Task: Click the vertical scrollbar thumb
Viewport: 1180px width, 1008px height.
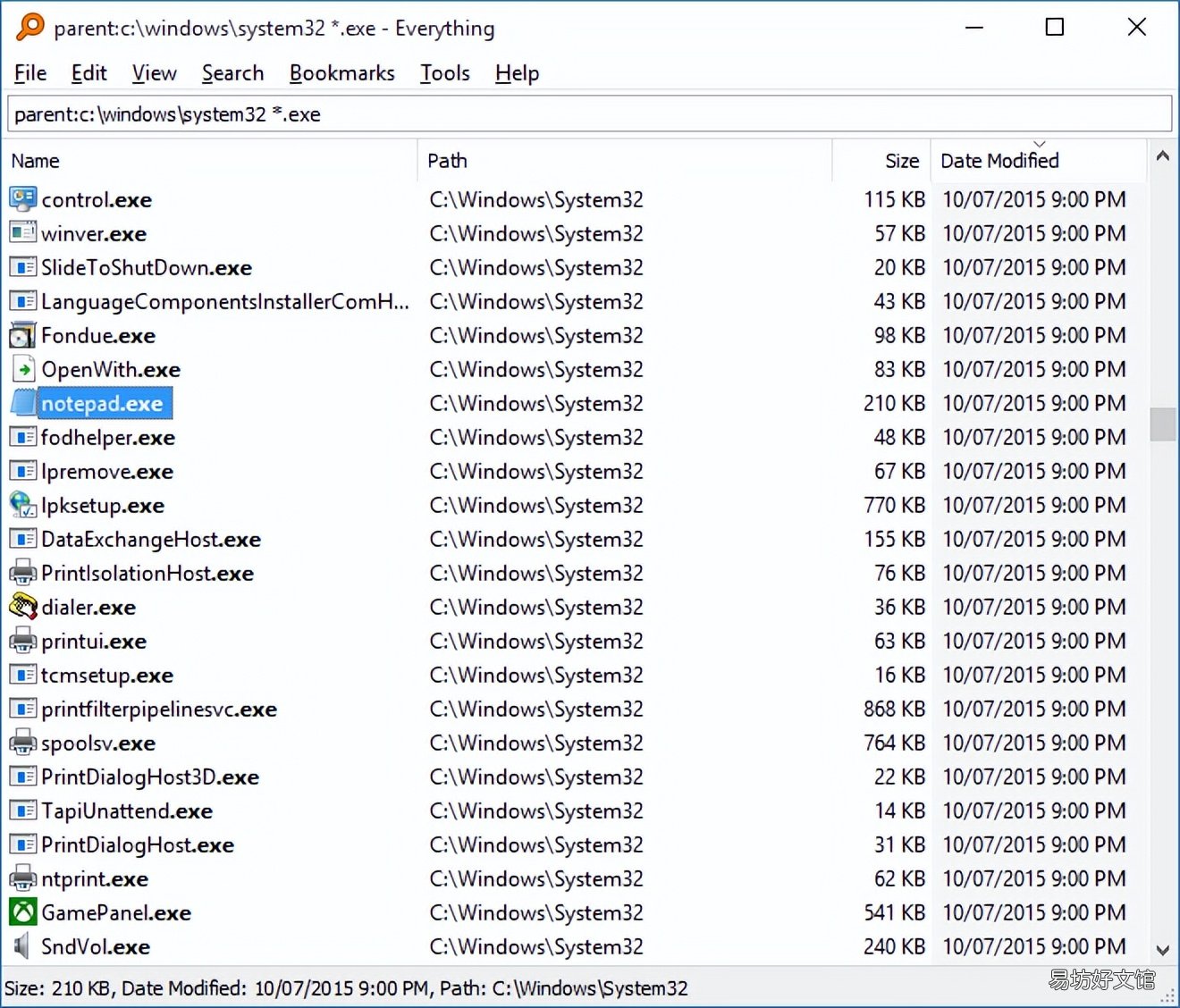Action: click(1163, 424)
